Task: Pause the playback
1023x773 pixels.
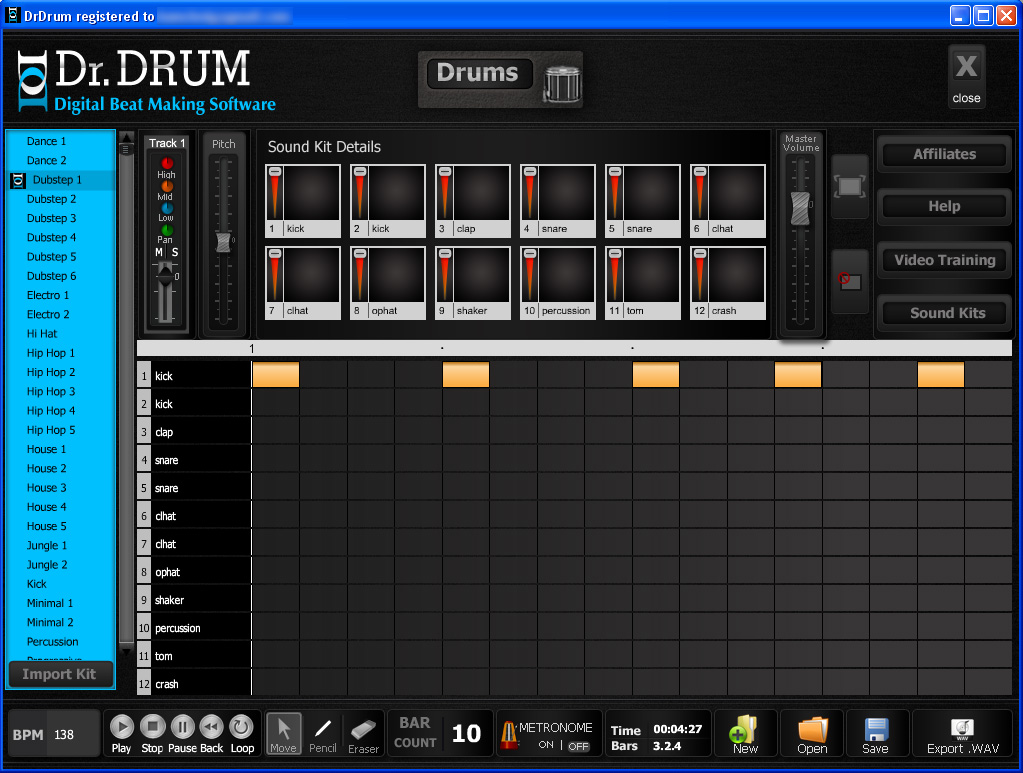Action: click(x=183, y=727)
